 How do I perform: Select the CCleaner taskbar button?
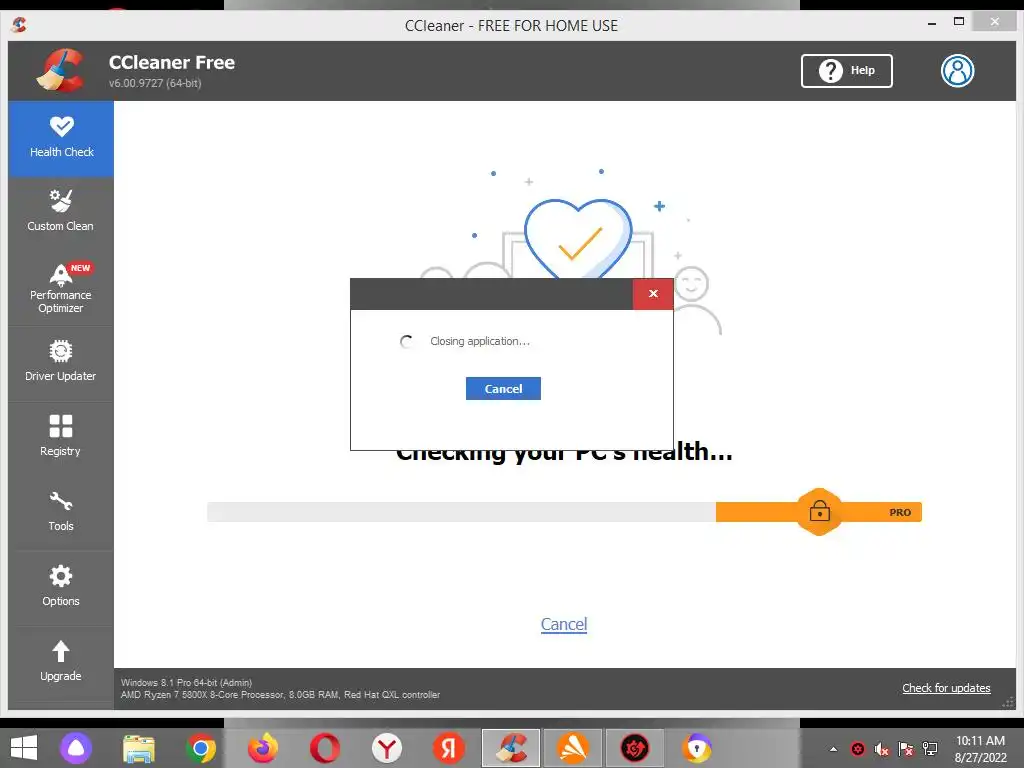511,748
